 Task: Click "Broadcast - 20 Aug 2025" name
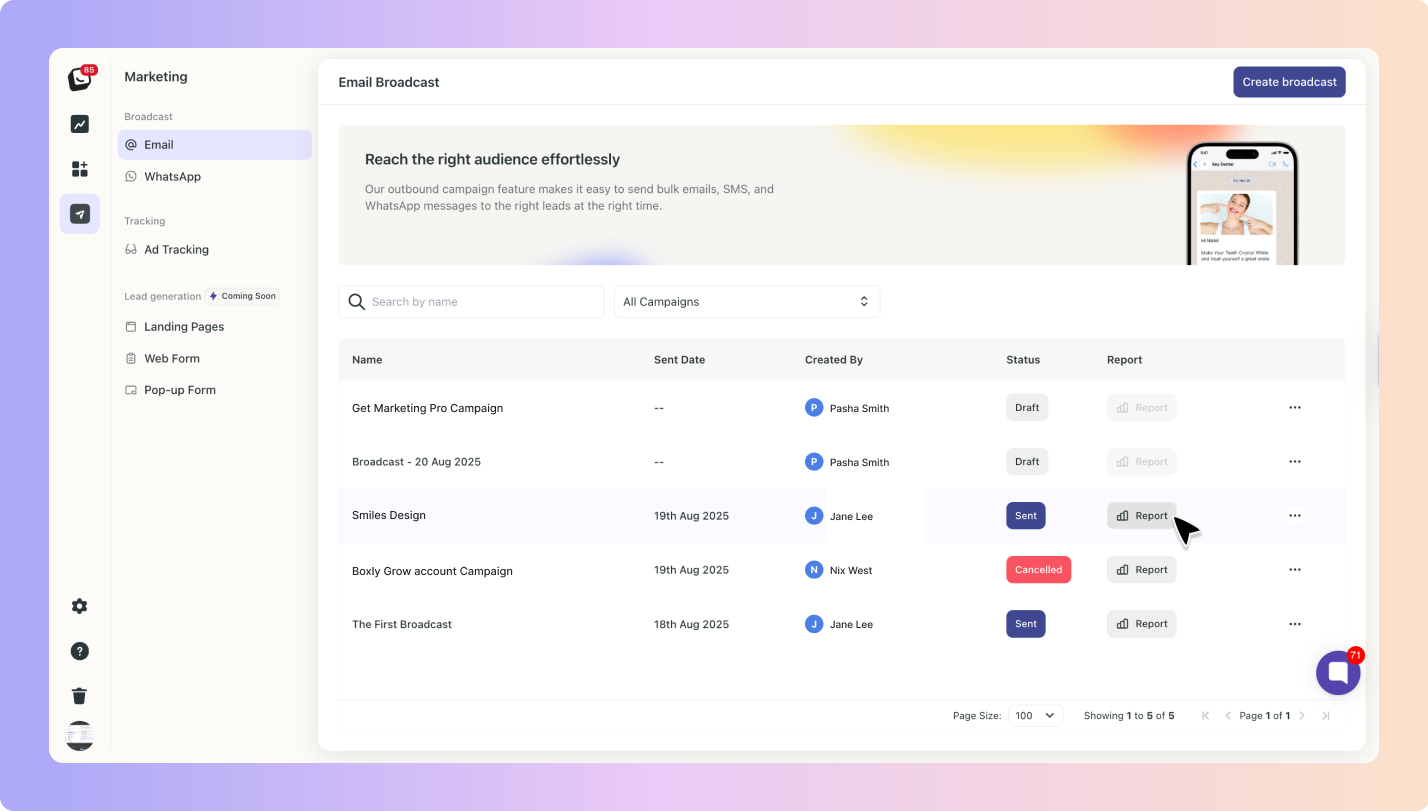[416, 462]
